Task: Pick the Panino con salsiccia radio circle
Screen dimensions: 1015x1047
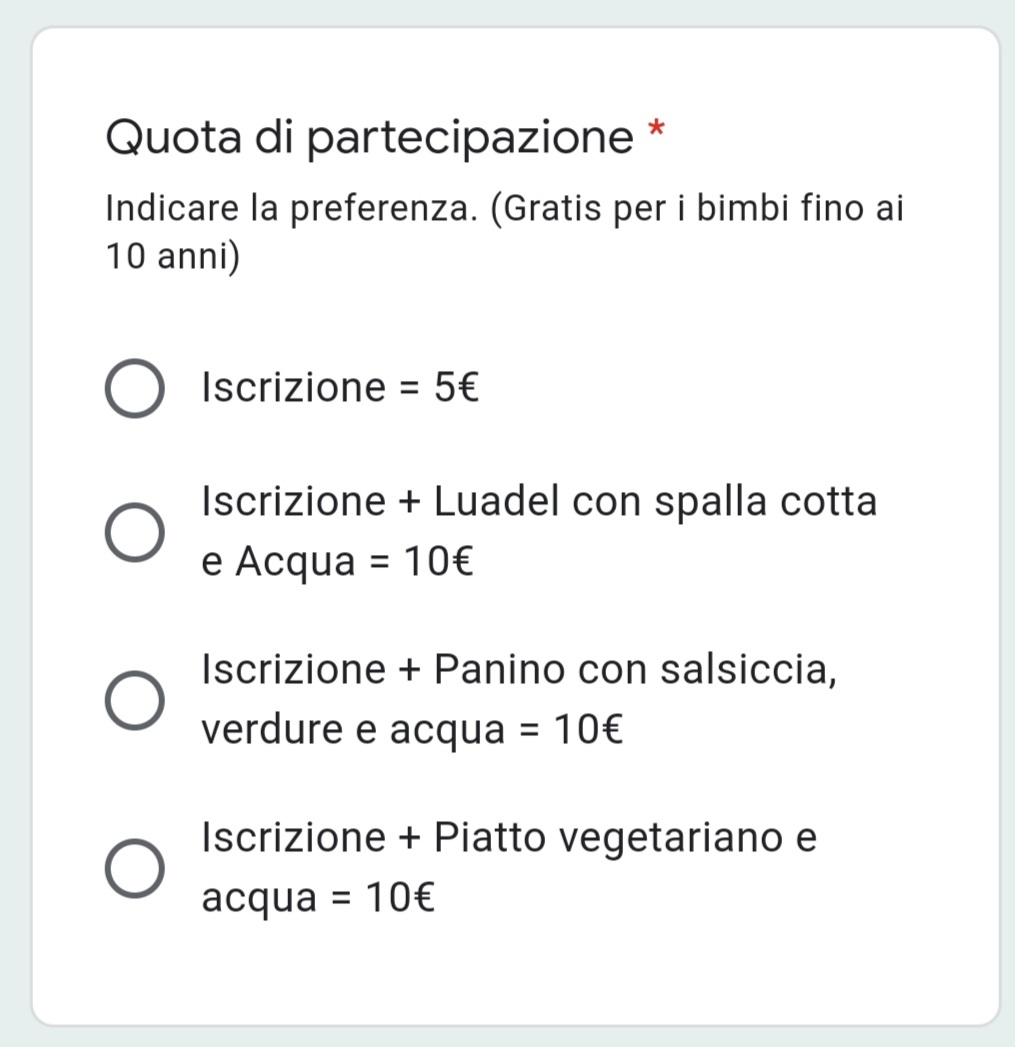Action: 135,700
